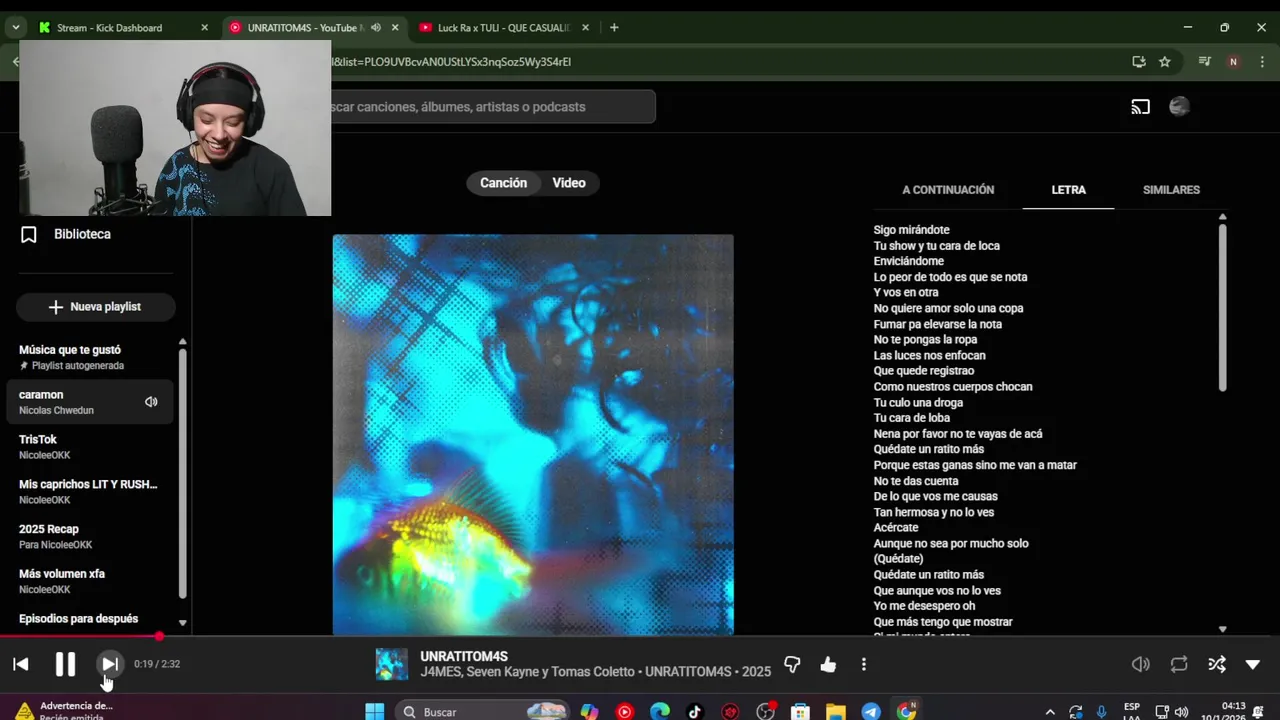The height and width of the screenshot is (720, 1280).
Task: Skip to the next track
Action: pos(110,664)
